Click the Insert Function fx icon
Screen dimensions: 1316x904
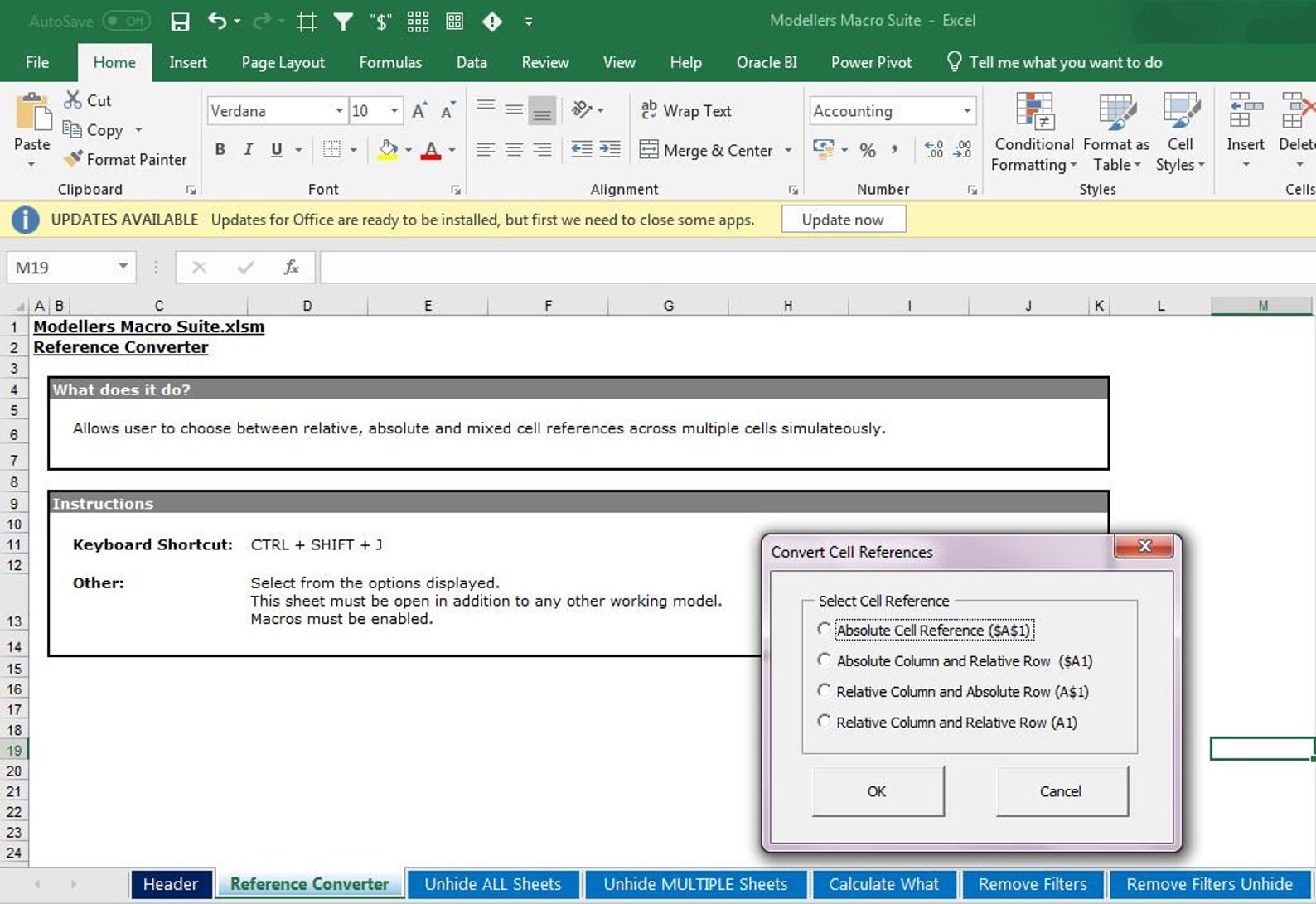(x=292, y=268)
